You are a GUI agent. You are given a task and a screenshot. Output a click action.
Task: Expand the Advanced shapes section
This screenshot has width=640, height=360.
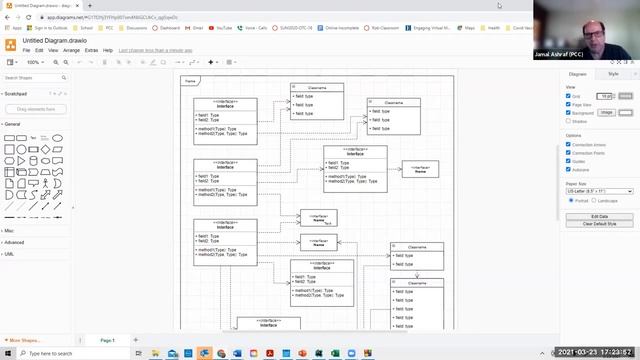tap(13, 242)
